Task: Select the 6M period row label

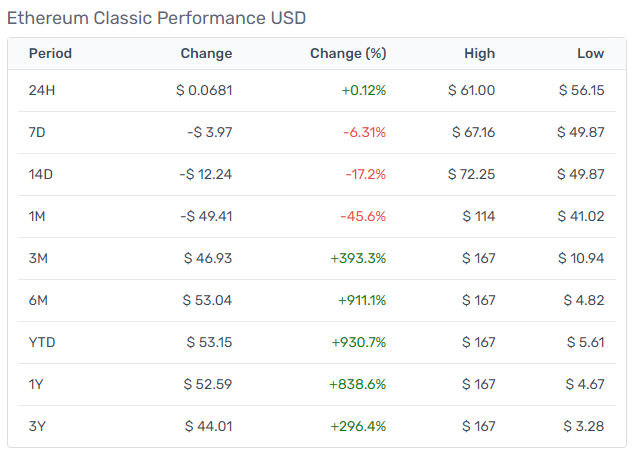Action: [38, 301]
